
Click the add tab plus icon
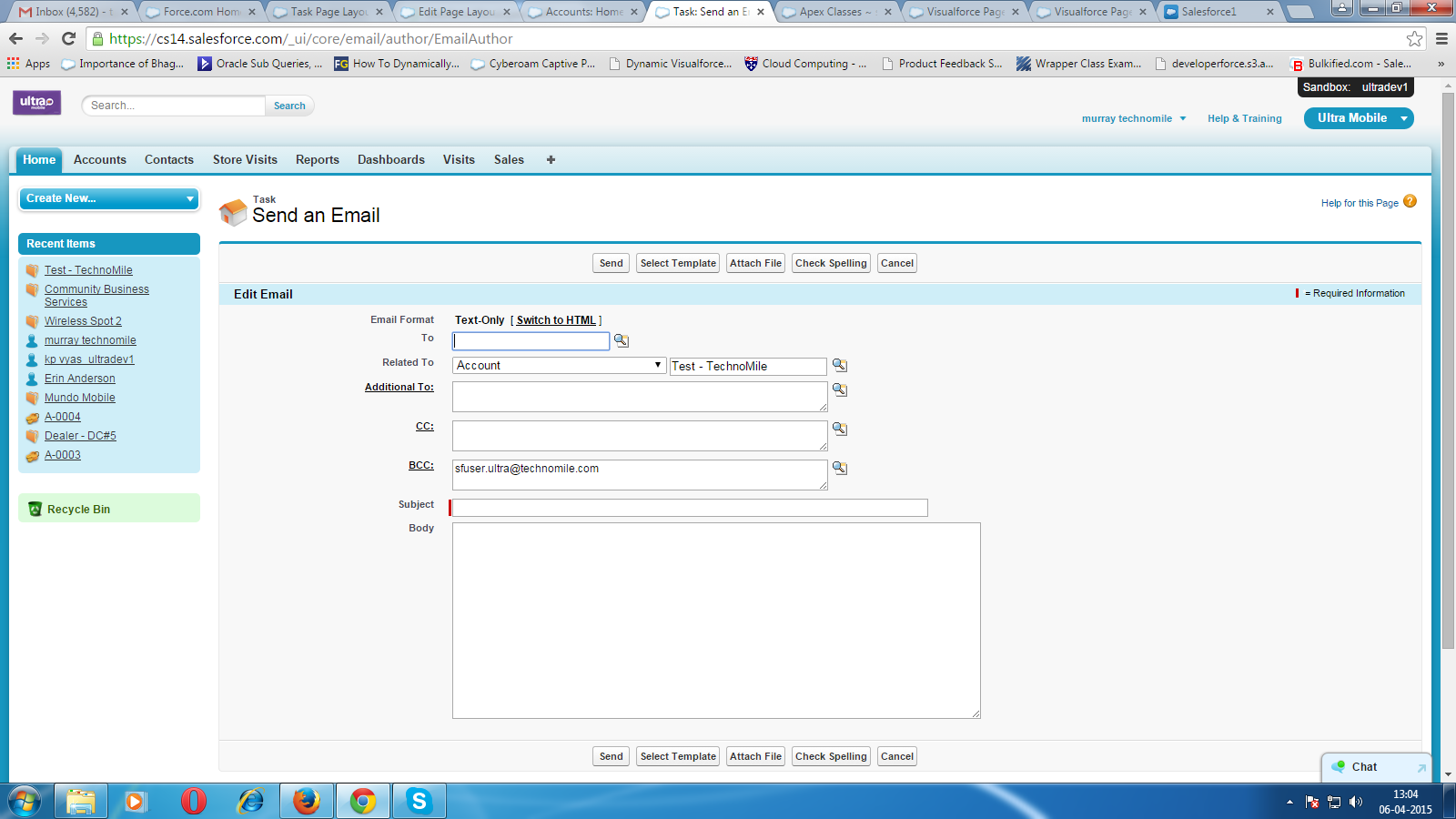[551, 159]
